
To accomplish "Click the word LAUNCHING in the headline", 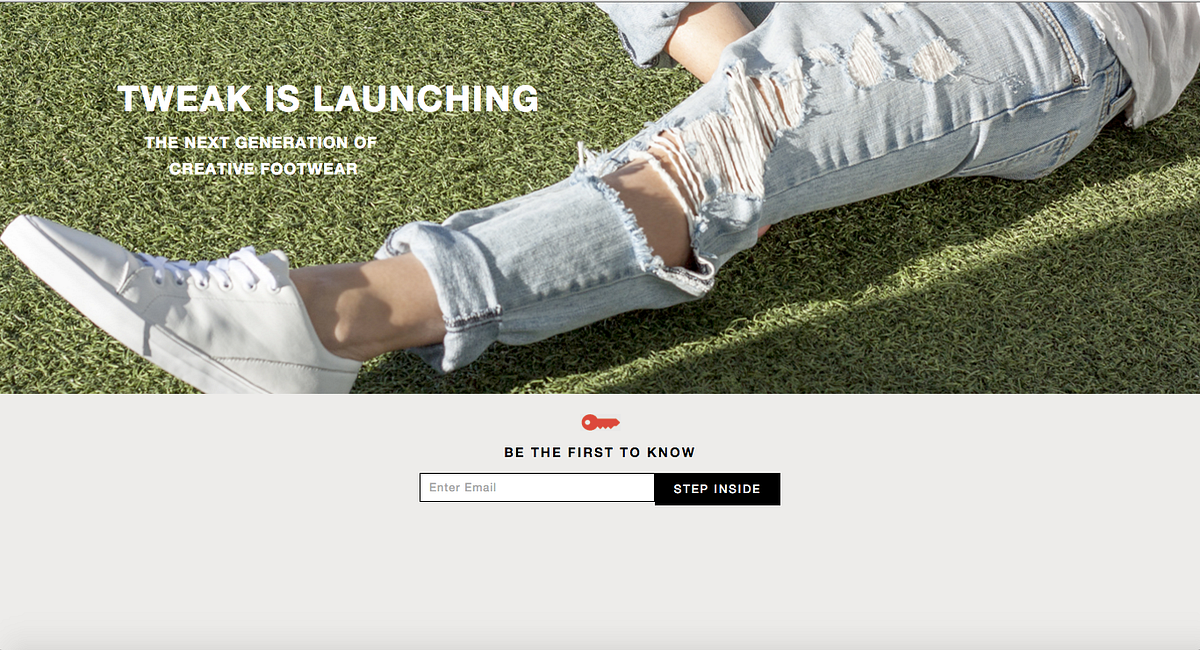I will pyautogui.click(x=426, y=99).
